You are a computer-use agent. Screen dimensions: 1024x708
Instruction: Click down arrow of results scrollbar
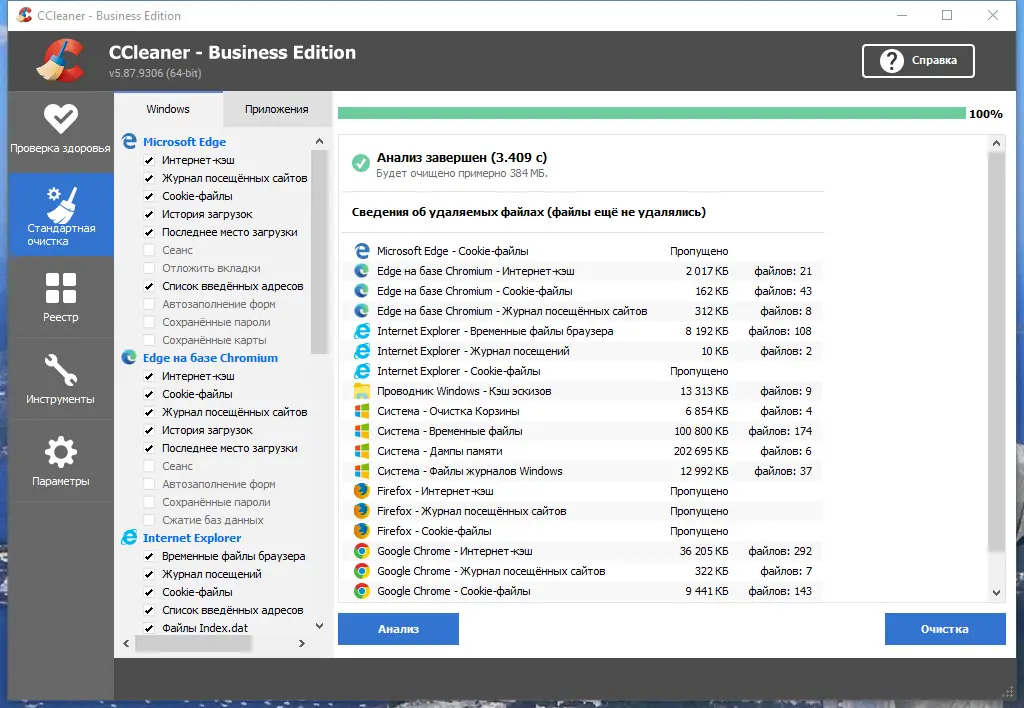[x=996, y=593]
